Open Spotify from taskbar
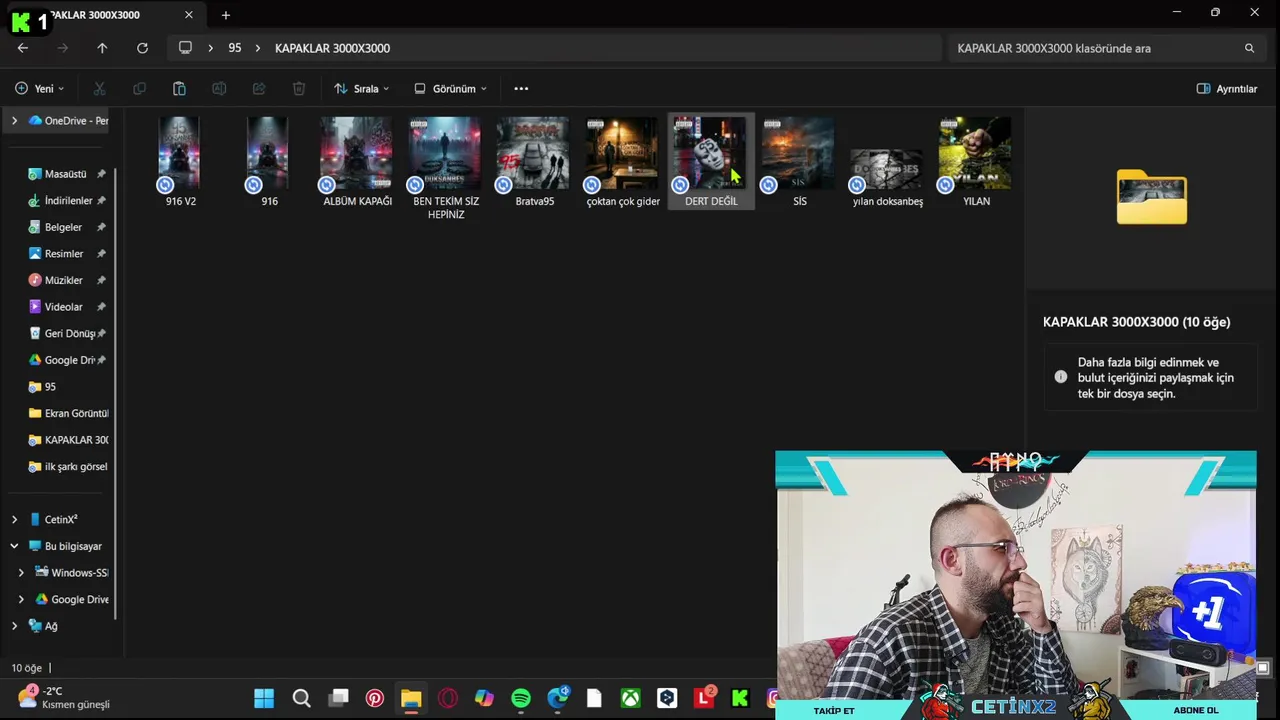 pyautogui.click(x=521, y=698)
